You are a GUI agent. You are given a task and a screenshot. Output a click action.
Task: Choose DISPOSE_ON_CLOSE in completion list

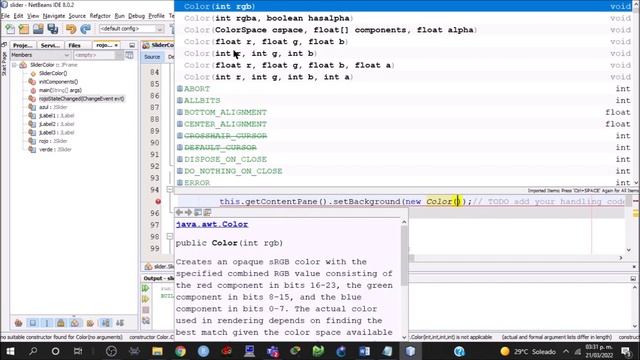coord(404,159)
